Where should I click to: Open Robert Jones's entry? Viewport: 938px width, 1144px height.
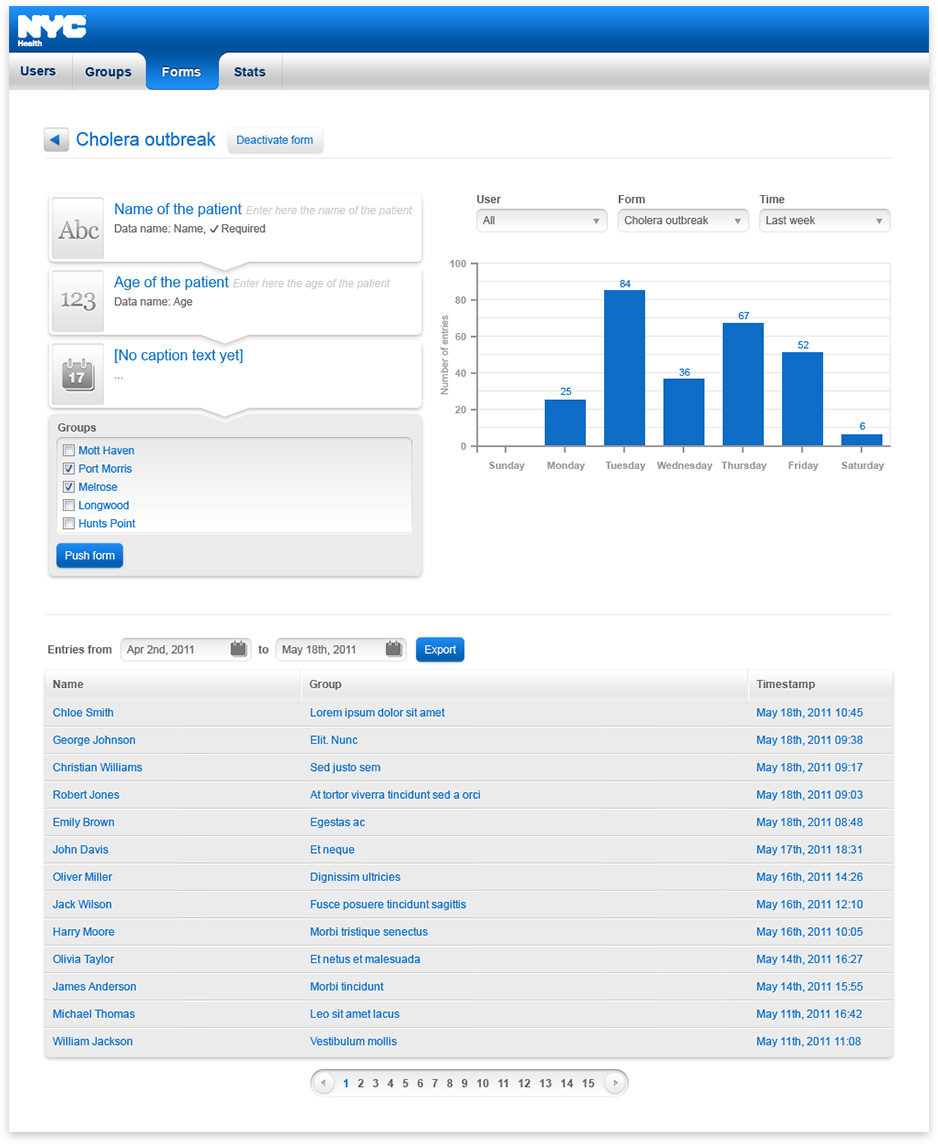[86, 795]
